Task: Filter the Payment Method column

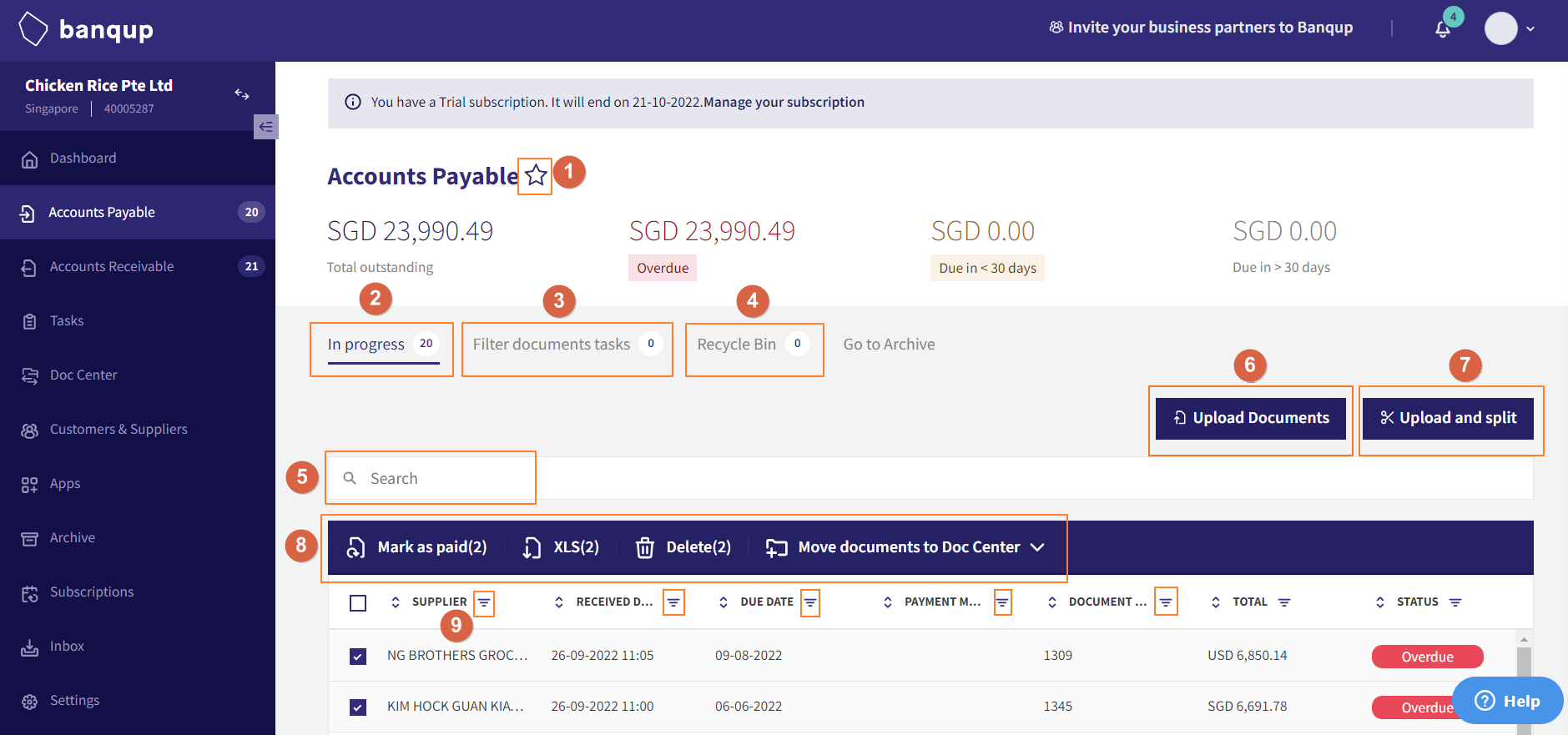Action: pos(1003,602)
